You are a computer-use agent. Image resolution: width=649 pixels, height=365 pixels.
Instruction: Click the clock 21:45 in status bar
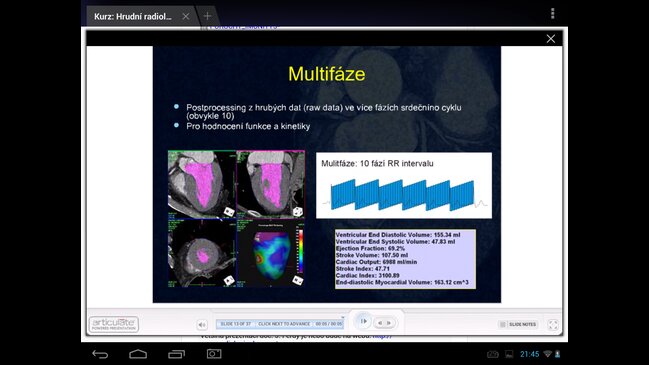point(529,354)
